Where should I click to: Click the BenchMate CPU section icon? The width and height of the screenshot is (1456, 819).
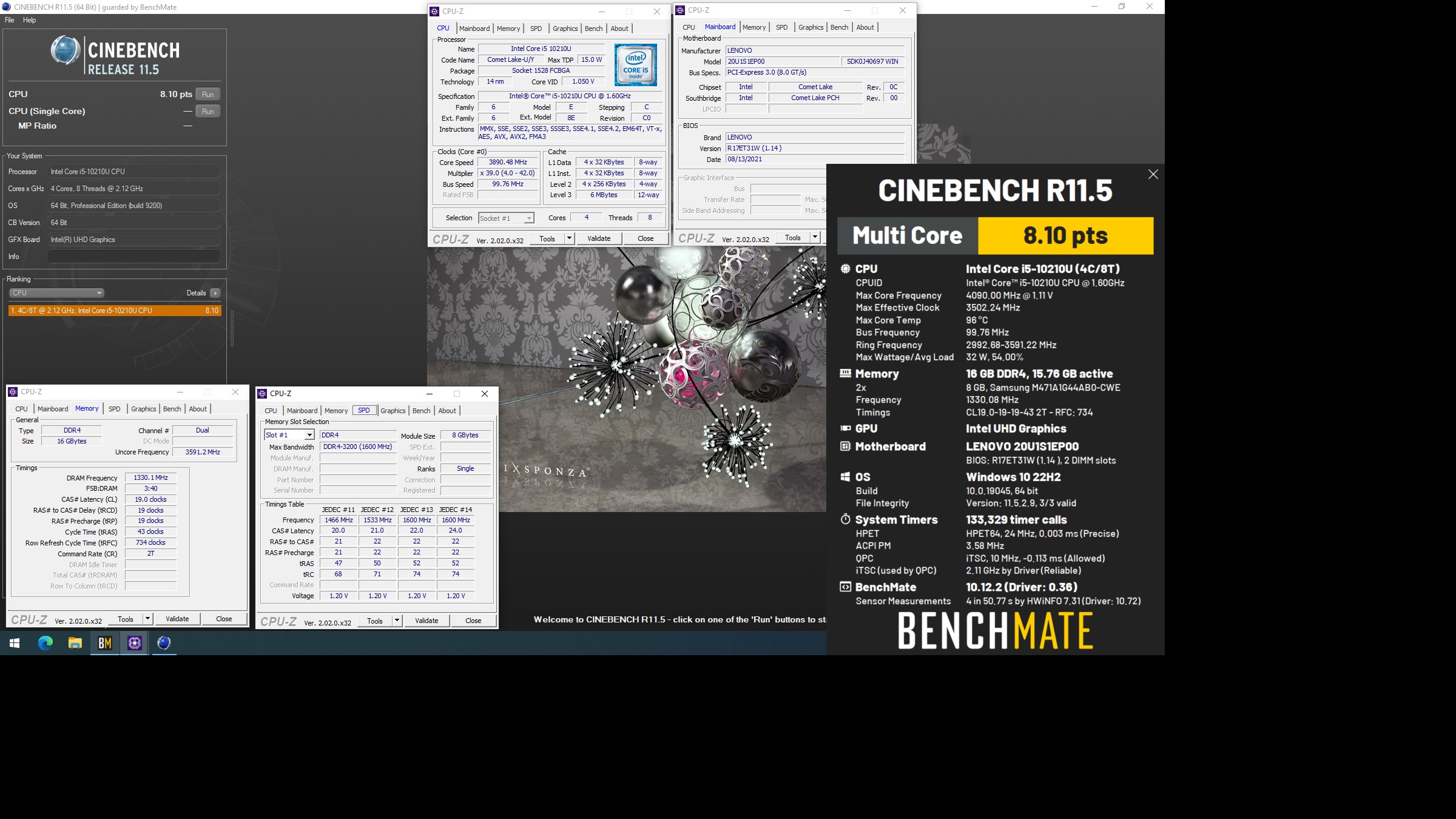pyautogui.click(x=845, y=269)
